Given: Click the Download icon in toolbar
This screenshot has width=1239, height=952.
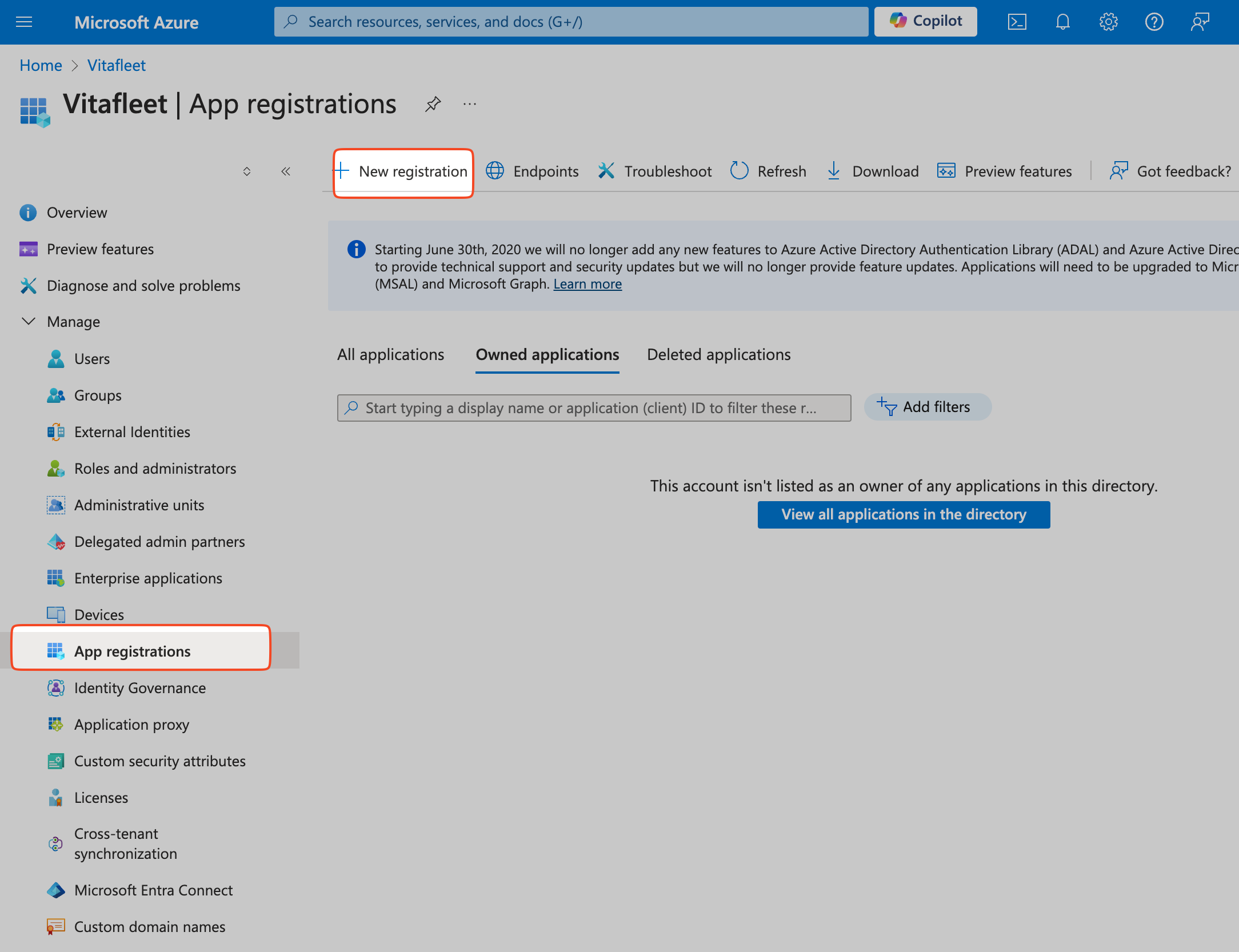Looking at the screenshot, I should point(833,171).
